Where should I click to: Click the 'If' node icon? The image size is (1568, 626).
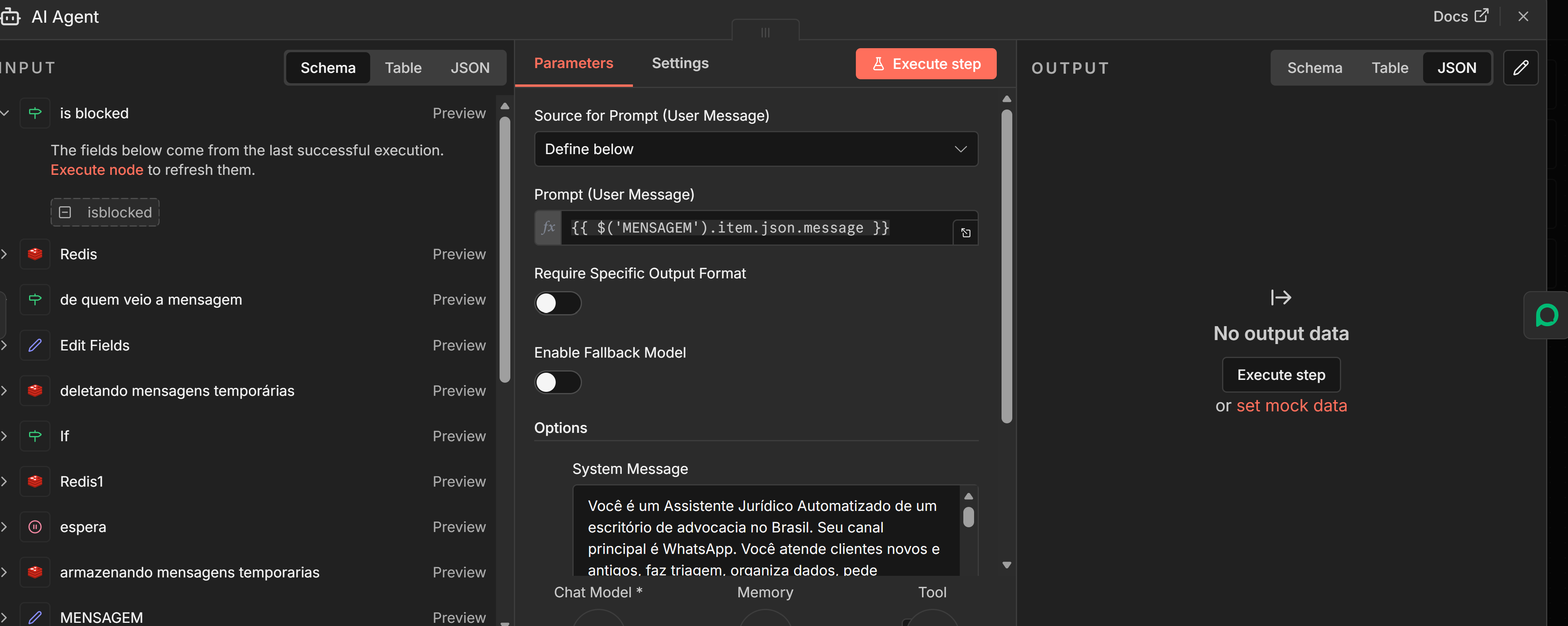tap(35, 436)
